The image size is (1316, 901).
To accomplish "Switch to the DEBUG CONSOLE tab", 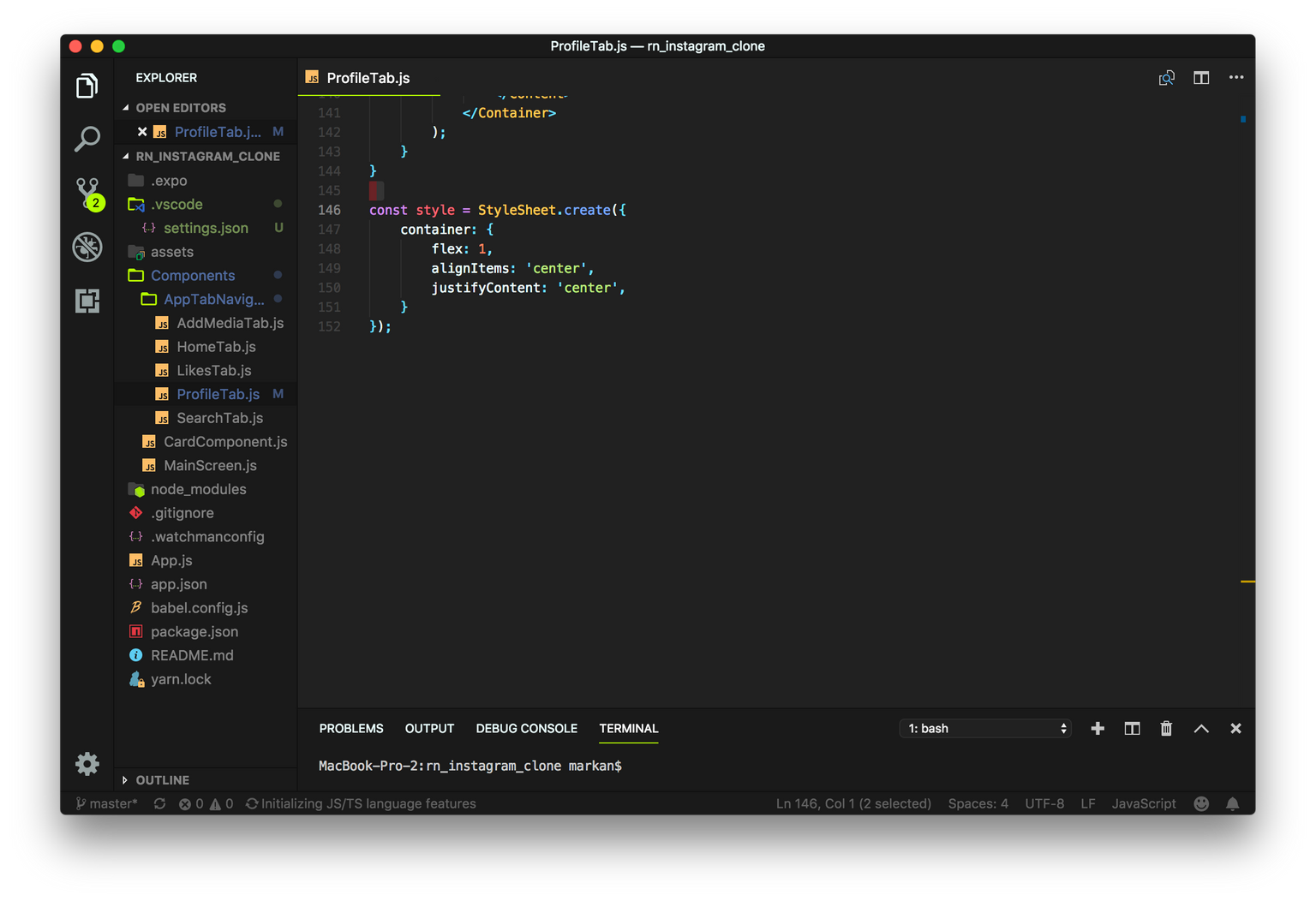I will [x=526, y=728].
